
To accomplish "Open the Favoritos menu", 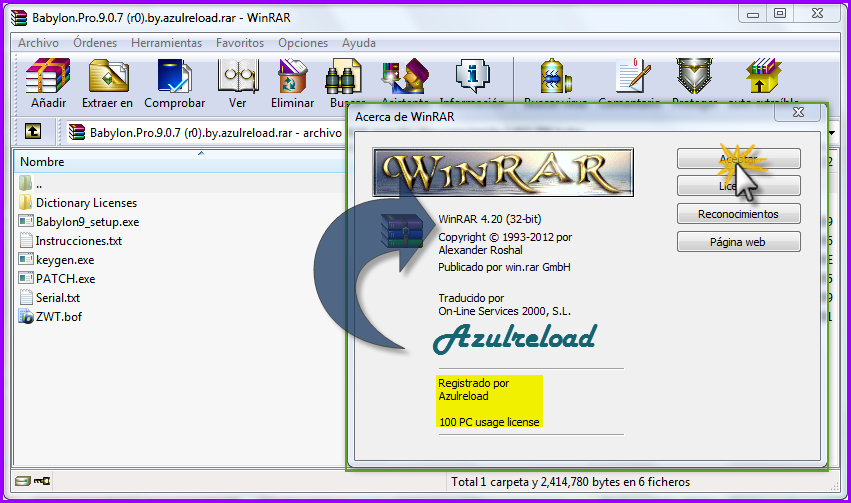I will (240, 43).
